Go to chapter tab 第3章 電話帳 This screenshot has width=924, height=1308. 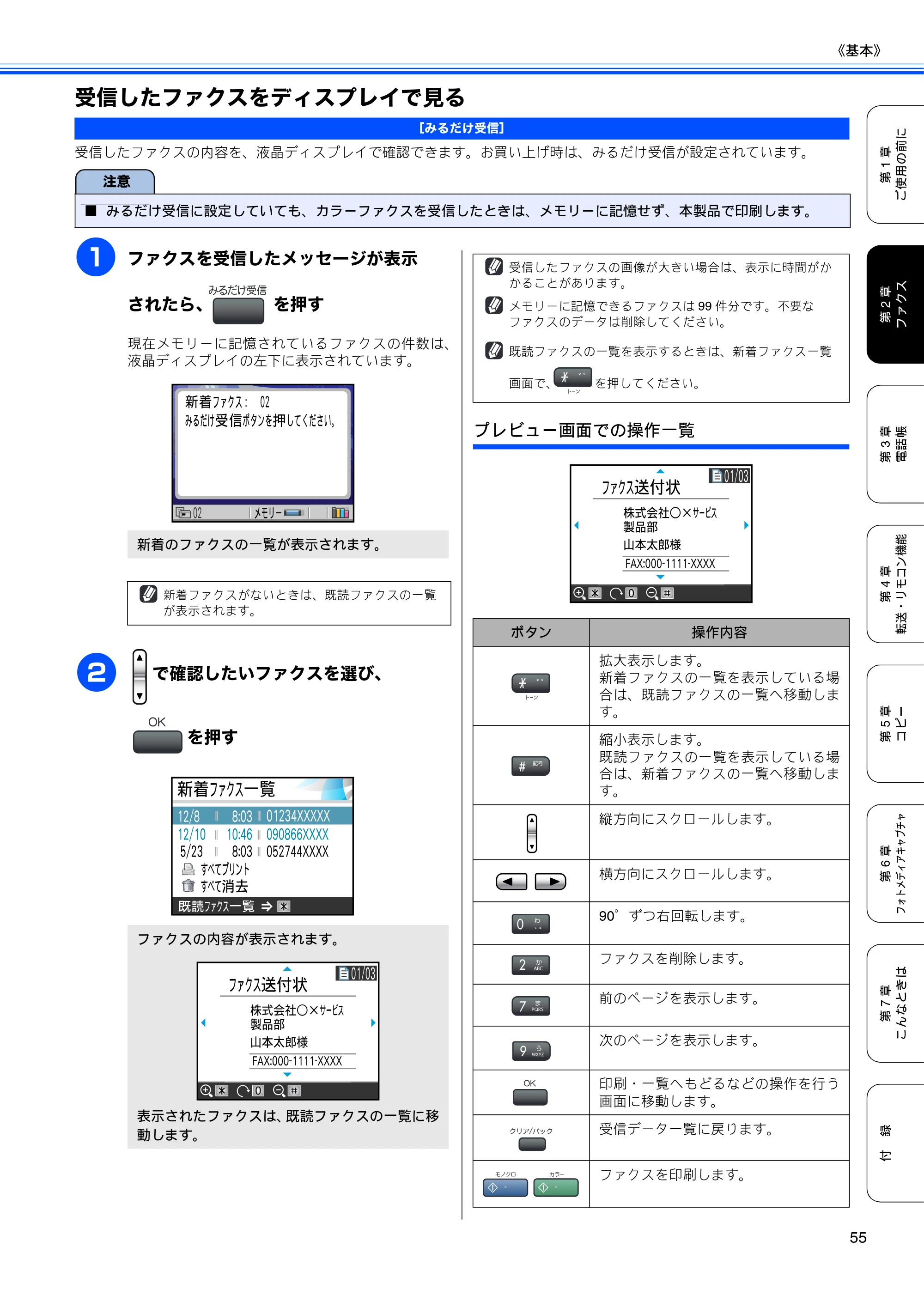coord(895,444)
